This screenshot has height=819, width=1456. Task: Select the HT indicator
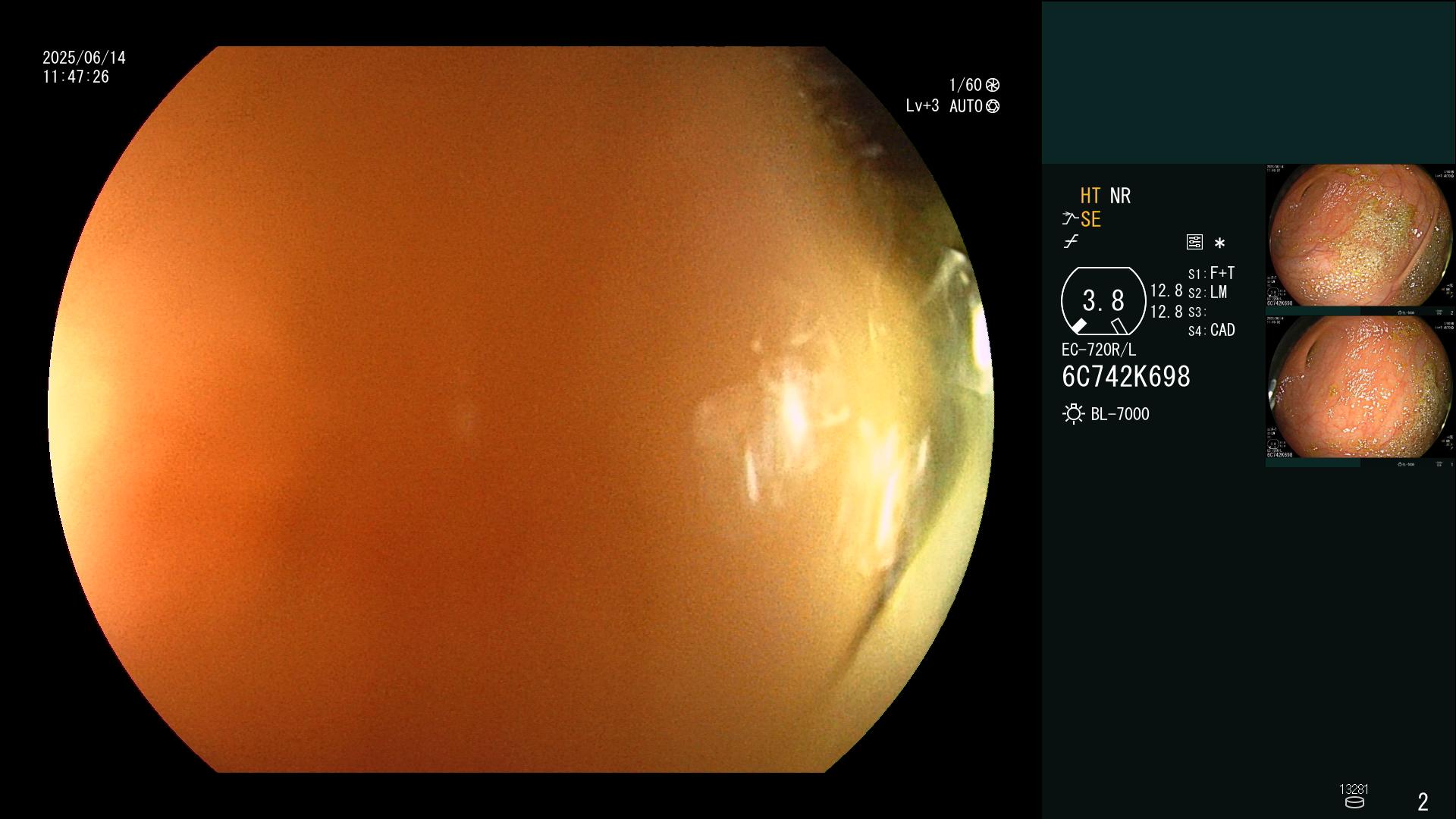pyautogui.click(x=1090, y=196)
